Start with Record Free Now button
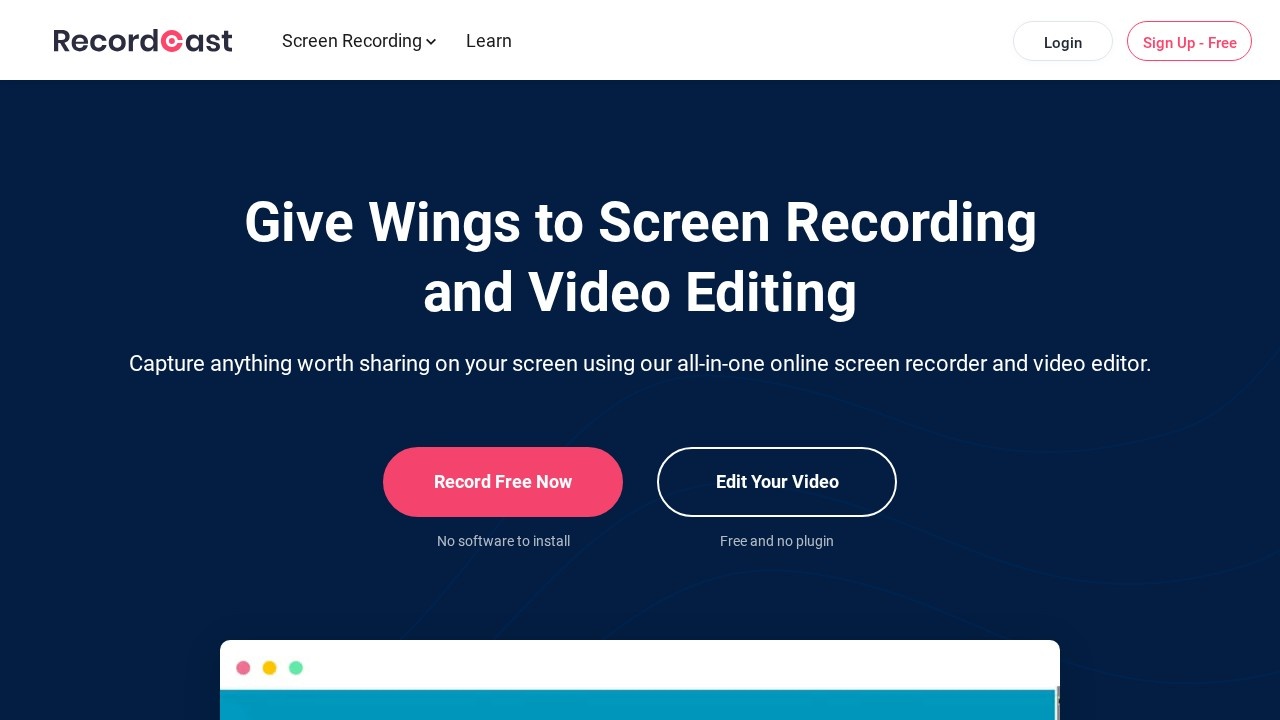 click(503, 482)
